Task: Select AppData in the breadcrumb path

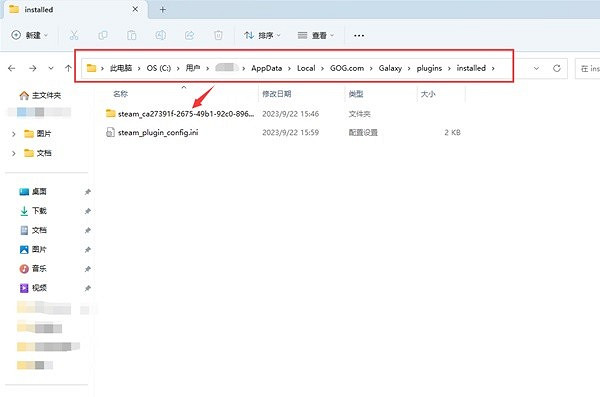Action: 267,68
